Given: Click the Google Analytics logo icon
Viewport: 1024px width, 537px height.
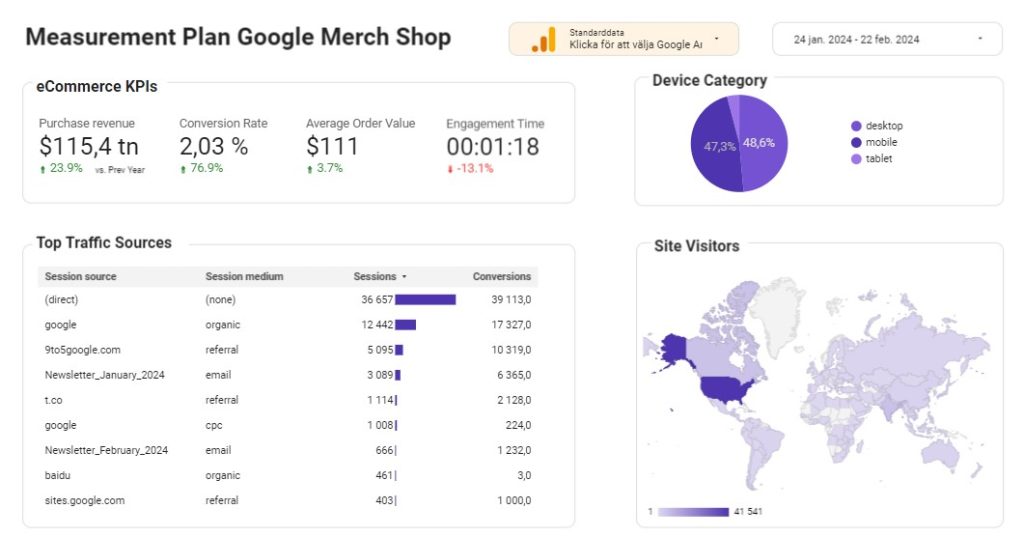Looking at the screenshot, I should pos(543,40).
